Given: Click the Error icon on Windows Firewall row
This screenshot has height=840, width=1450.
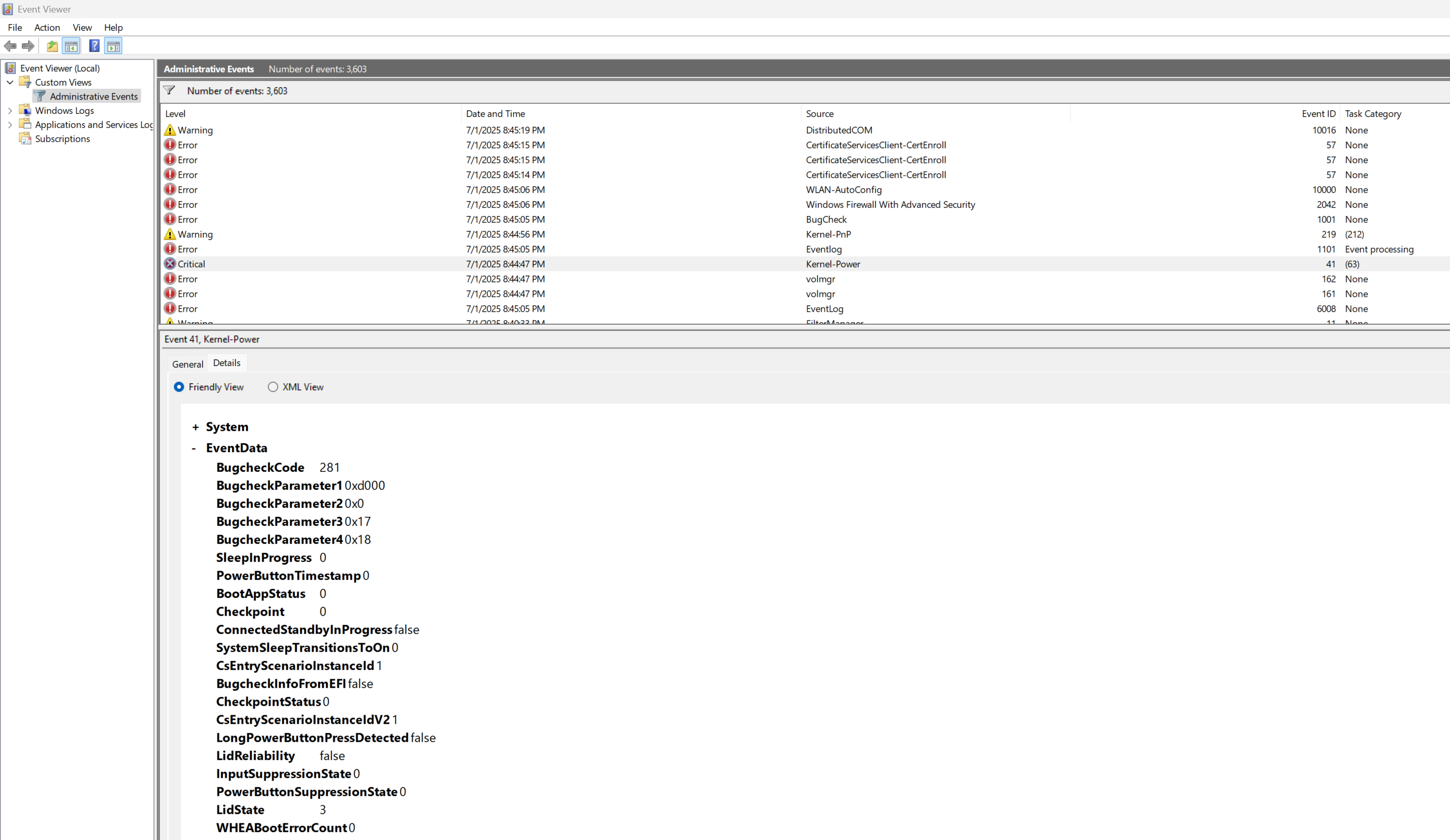Looking at the screenshot, I should click(x=170, y=204).
